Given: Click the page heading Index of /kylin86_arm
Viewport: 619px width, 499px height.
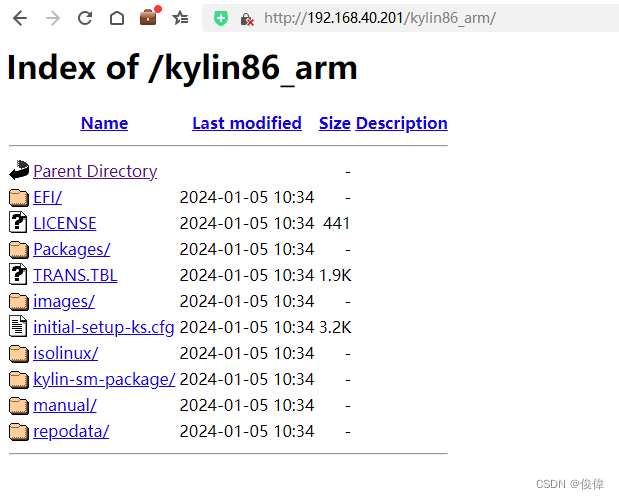Looking at the screenshot, I should click(182, 68).
